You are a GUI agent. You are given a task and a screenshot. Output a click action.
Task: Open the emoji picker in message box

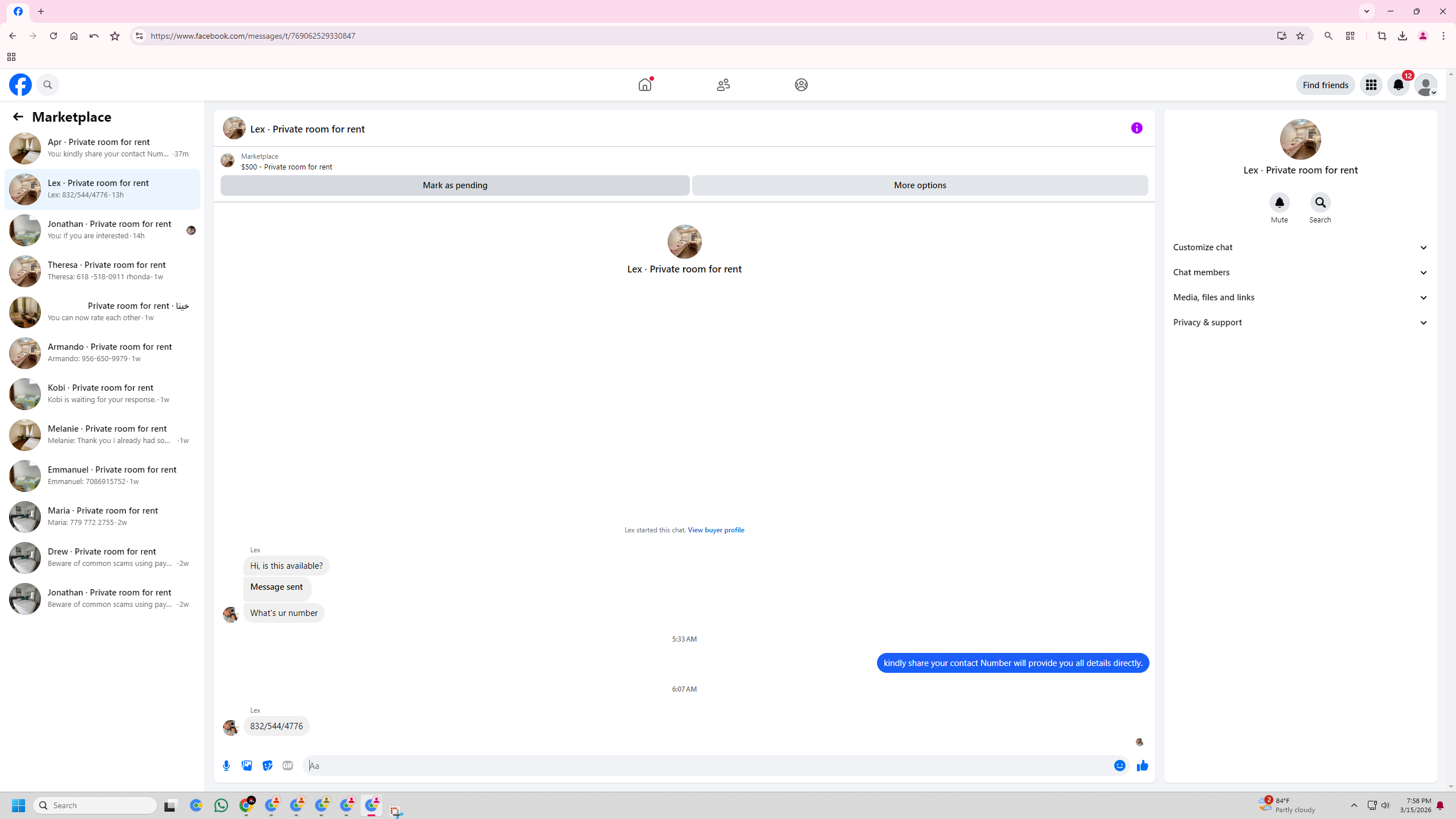click(x=1120, y=766)
